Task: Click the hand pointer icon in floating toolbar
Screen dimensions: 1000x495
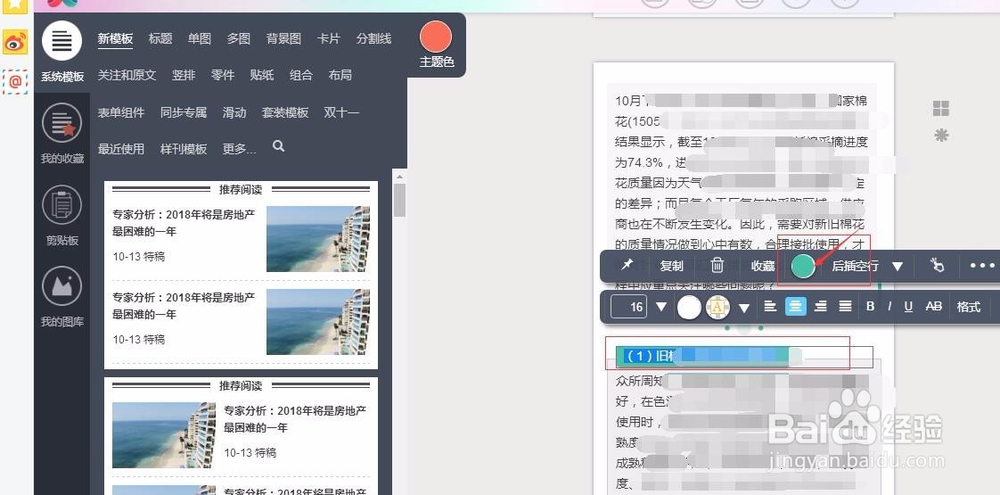Action: pos(937,265)
